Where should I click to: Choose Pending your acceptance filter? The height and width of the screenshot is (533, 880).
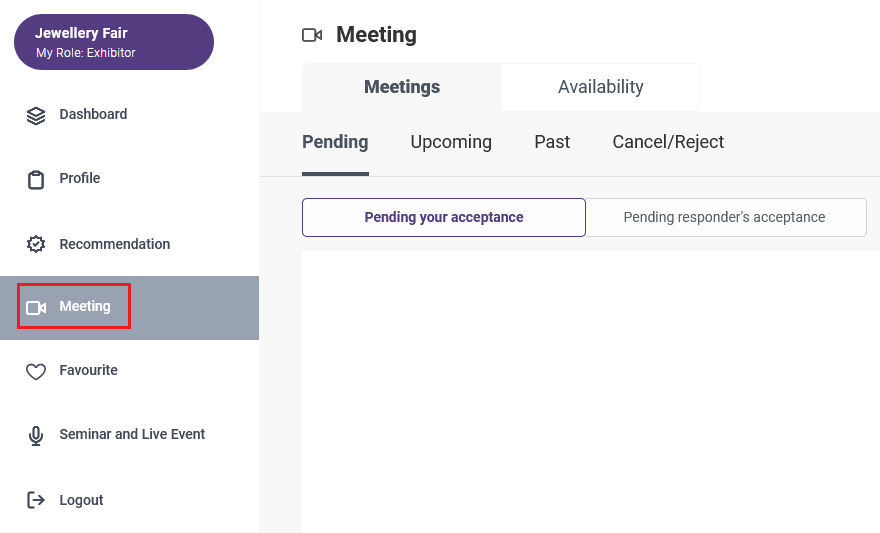444,217
